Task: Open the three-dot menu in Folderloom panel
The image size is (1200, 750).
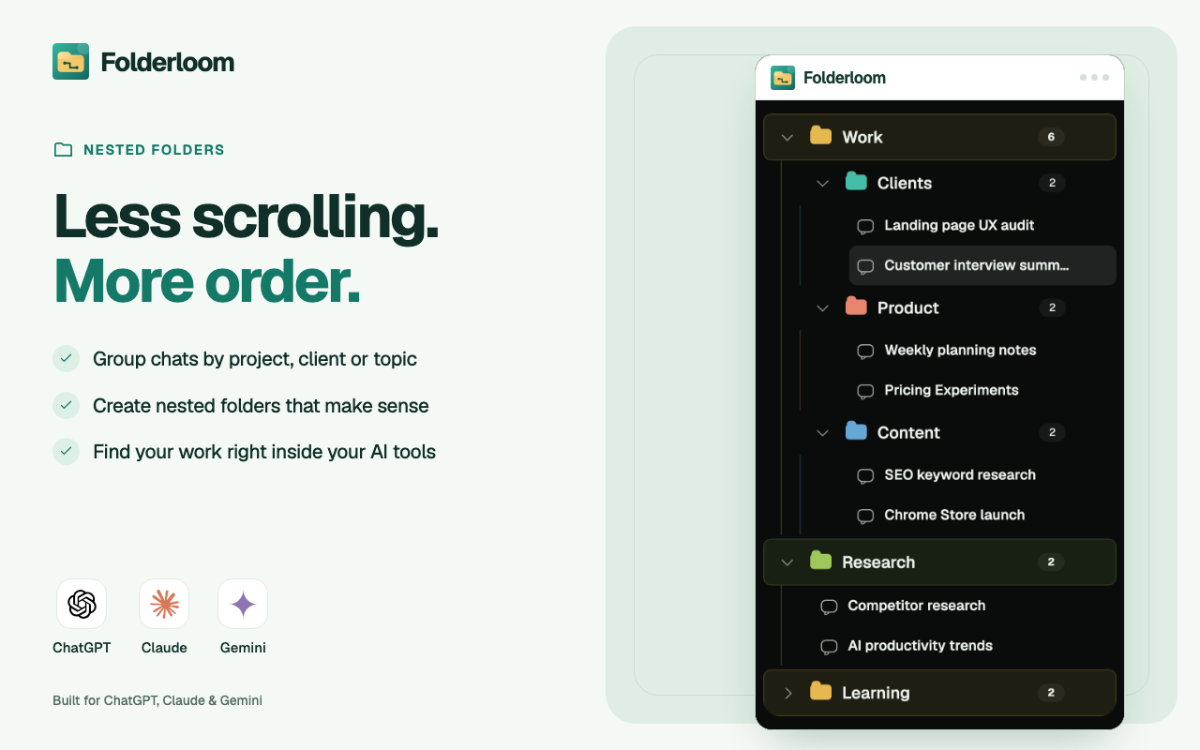Action: (1094, 78)
